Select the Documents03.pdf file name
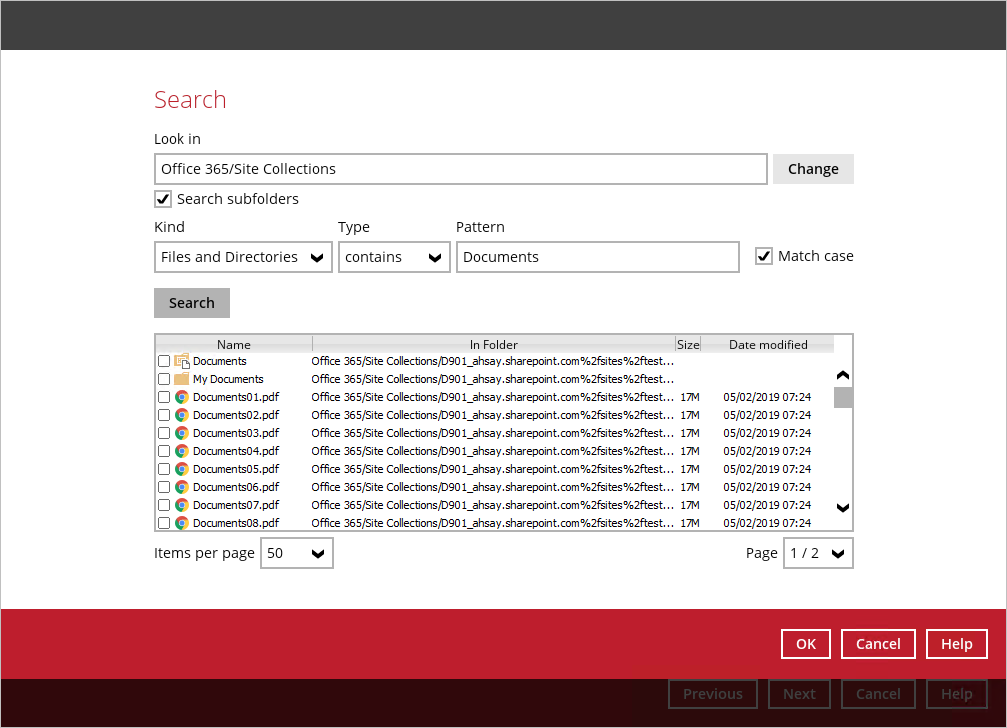The width and height of the screenshot is (1007, 728). 236,433
